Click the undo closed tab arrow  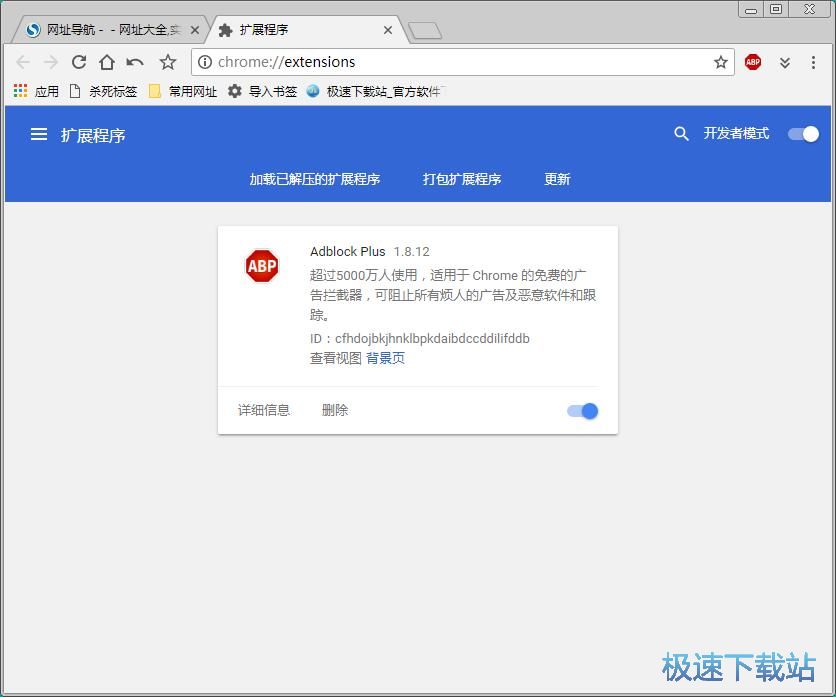point(135,62)
